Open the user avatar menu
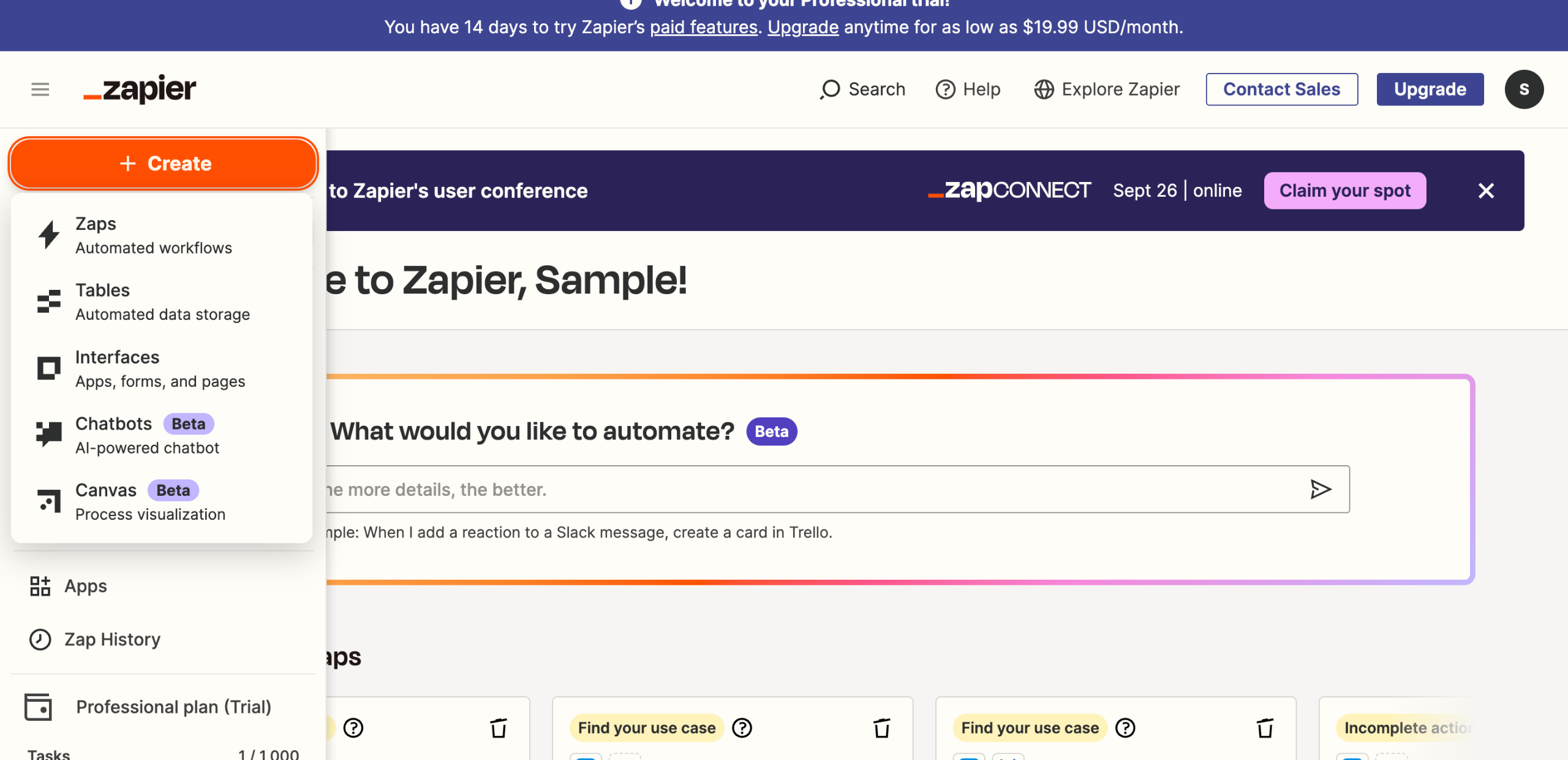 pos(1524,89)
